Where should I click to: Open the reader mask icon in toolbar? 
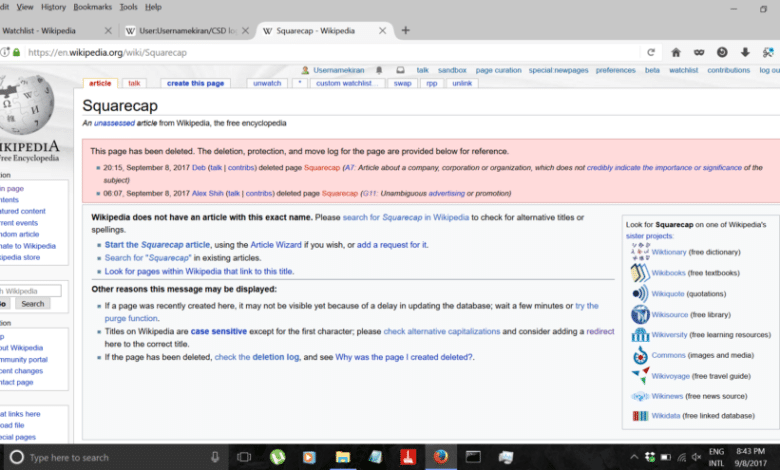[x=699, y=52]
